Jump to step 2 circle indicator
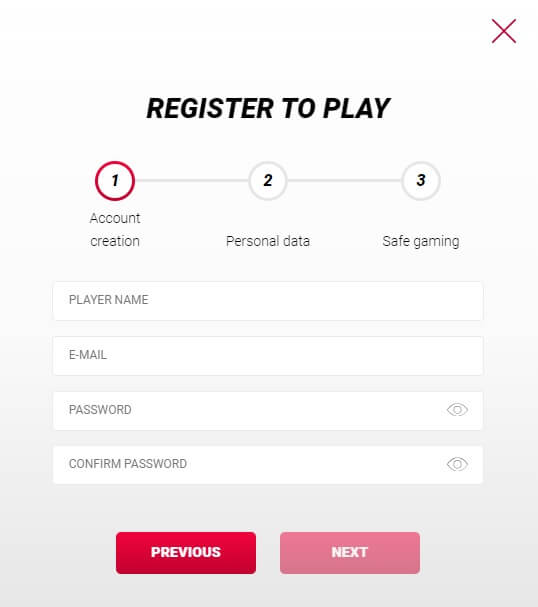Image resolution: width=538 pixels, height=607 pixels. coord(268,181)
